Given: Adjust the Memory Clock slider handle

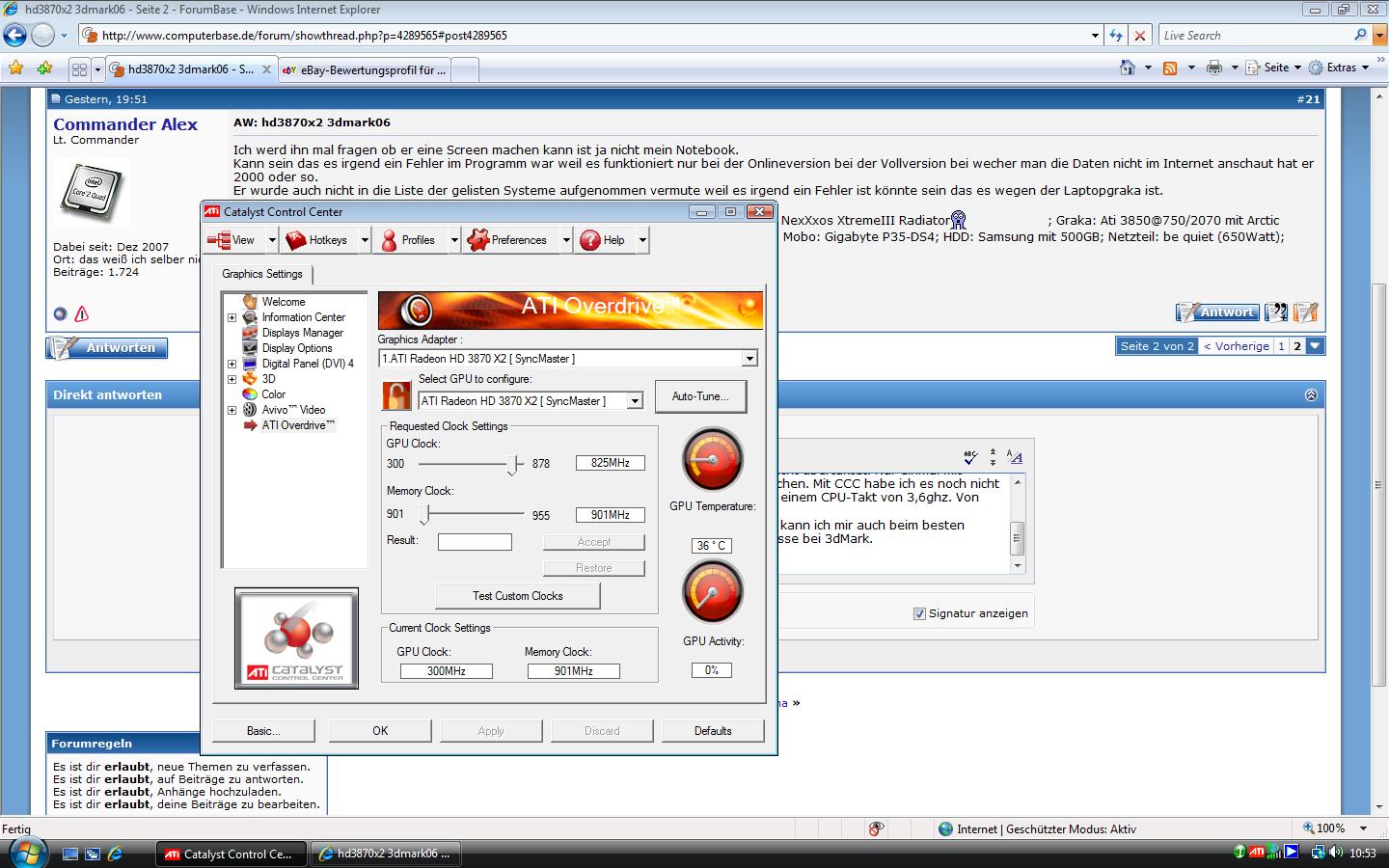Looking at the screenshot, I should tap(424, 515).
